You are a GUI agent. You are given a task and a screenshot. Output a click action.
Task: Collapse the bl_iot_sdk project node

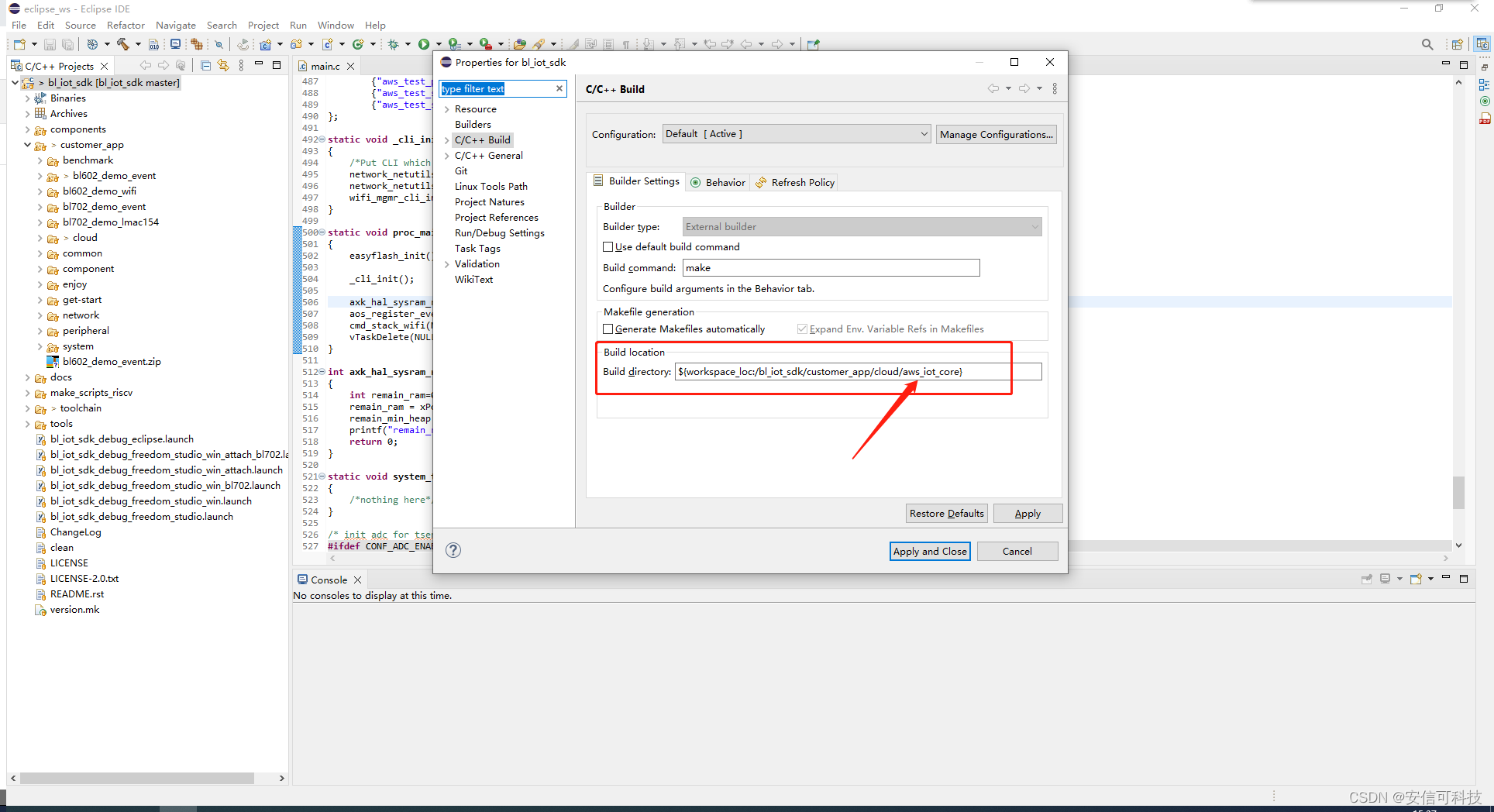coord(15,82)
